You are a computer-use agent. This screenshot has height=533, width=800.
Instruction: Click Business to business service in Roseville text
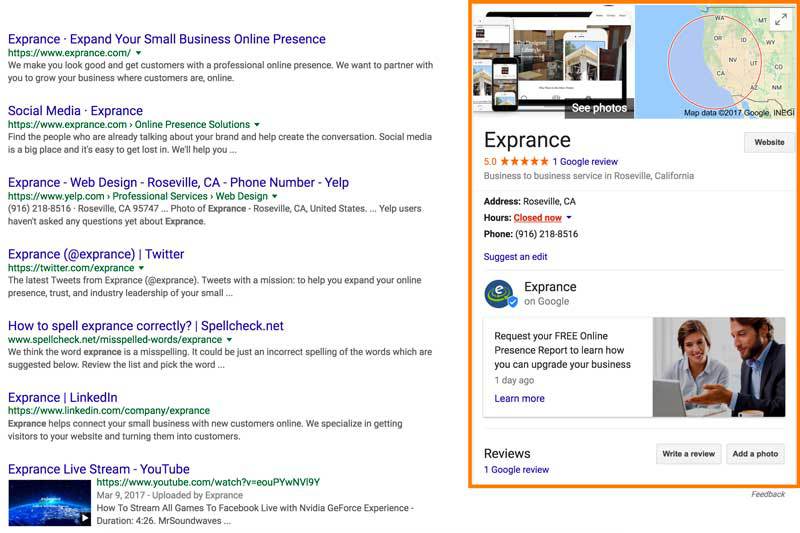click(589, 176)
